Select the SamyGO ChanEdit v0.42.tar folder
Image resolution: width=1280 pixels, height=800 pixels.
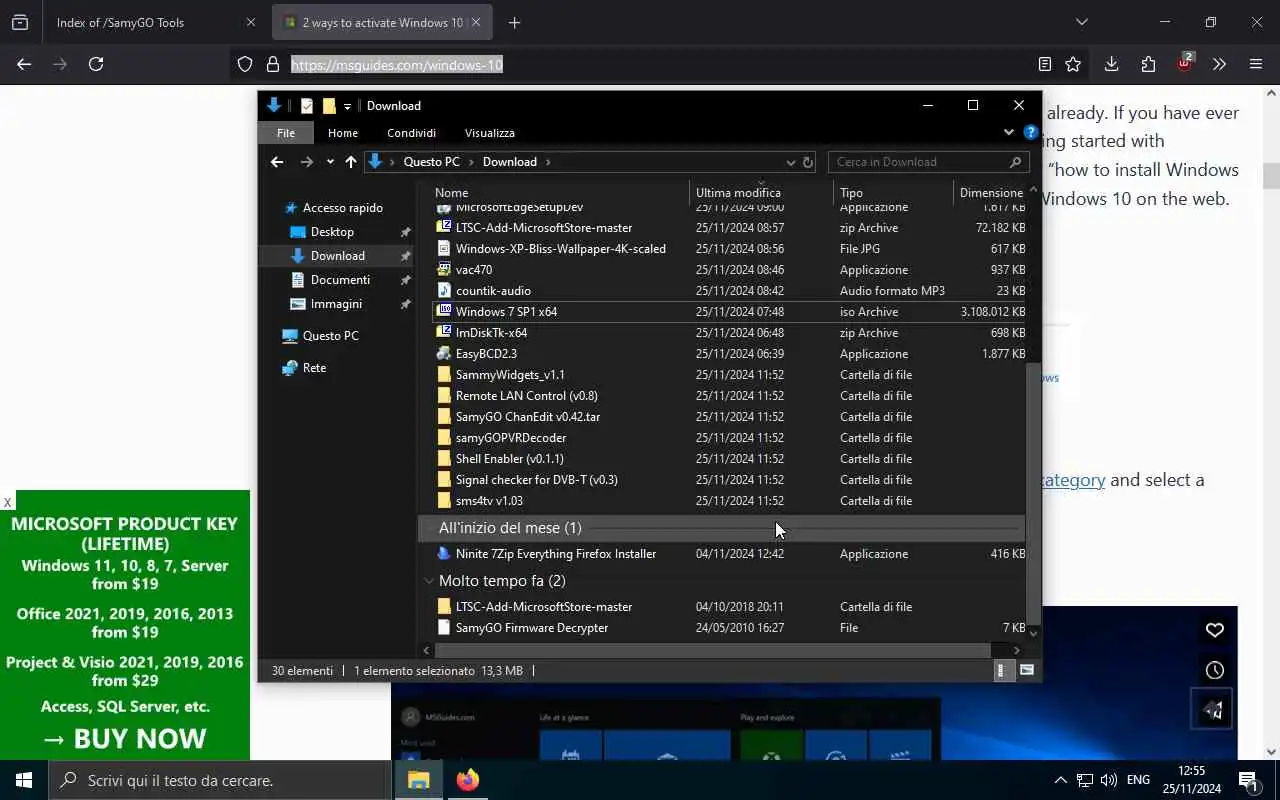coord(730,417)
